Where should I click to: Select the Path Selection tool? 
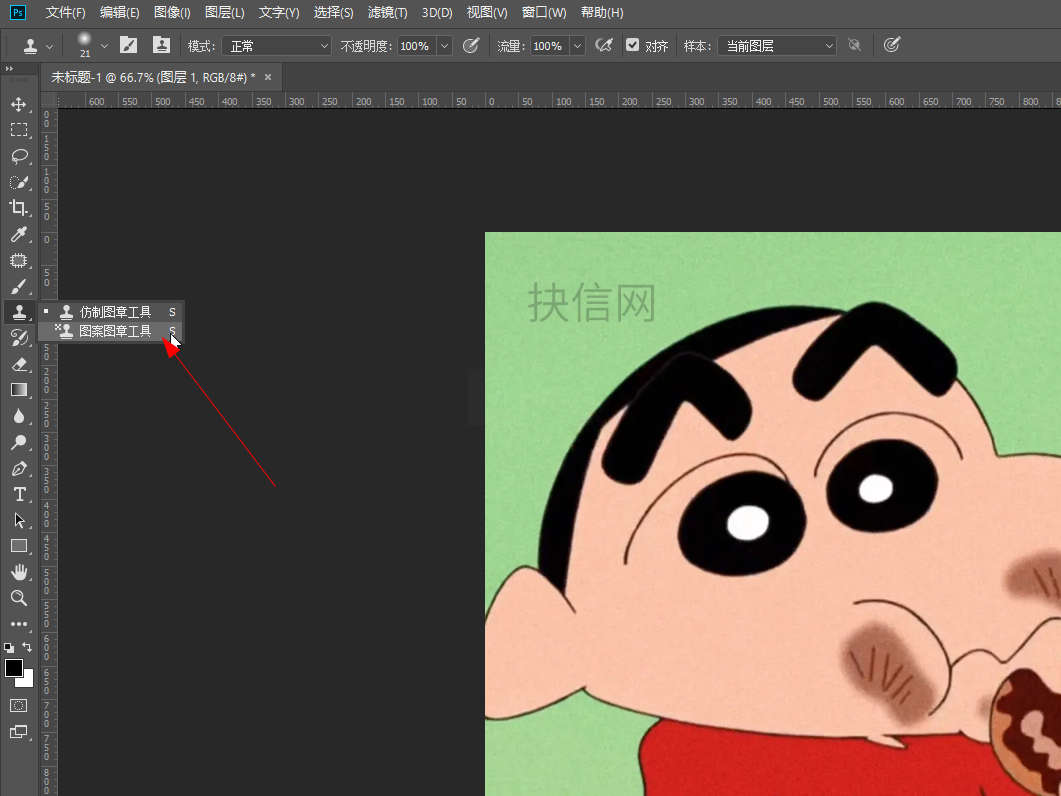tap(19, 521)
